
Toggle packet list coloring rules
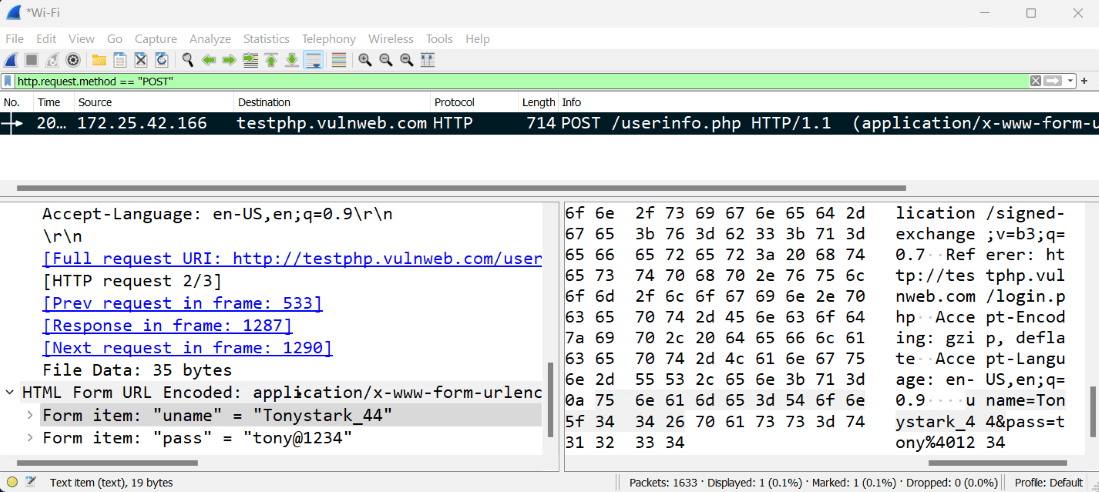coord(339,60)
